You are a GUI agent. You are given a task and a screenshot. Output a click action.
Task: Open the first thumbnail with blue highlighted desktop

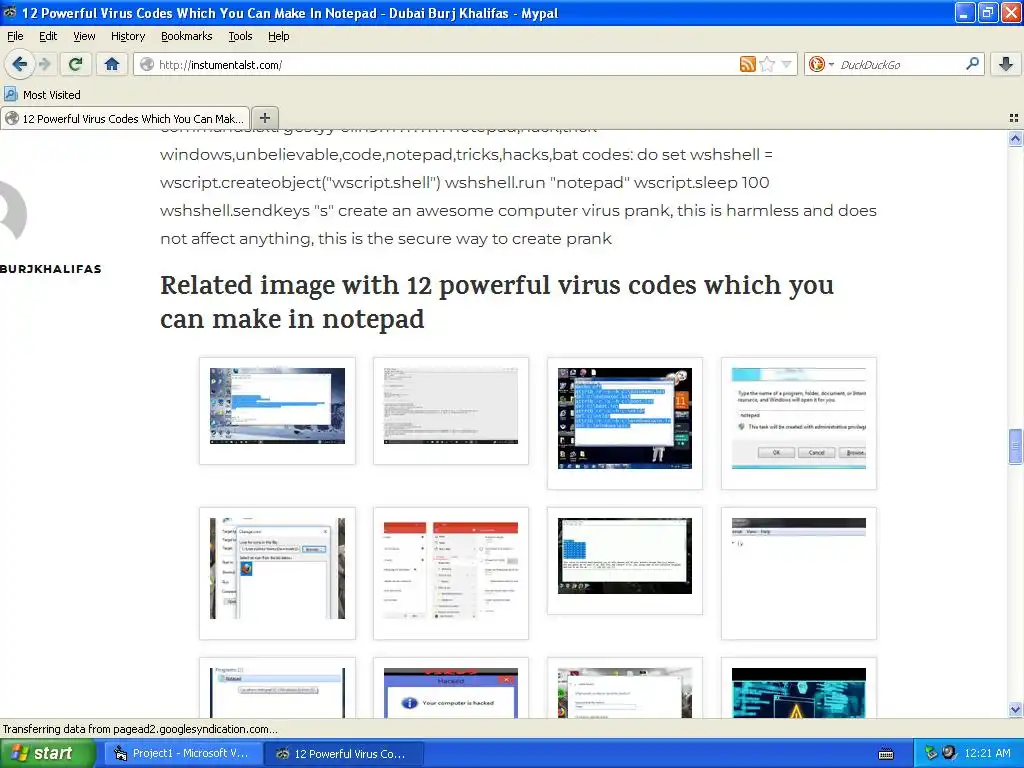[277, 406]
